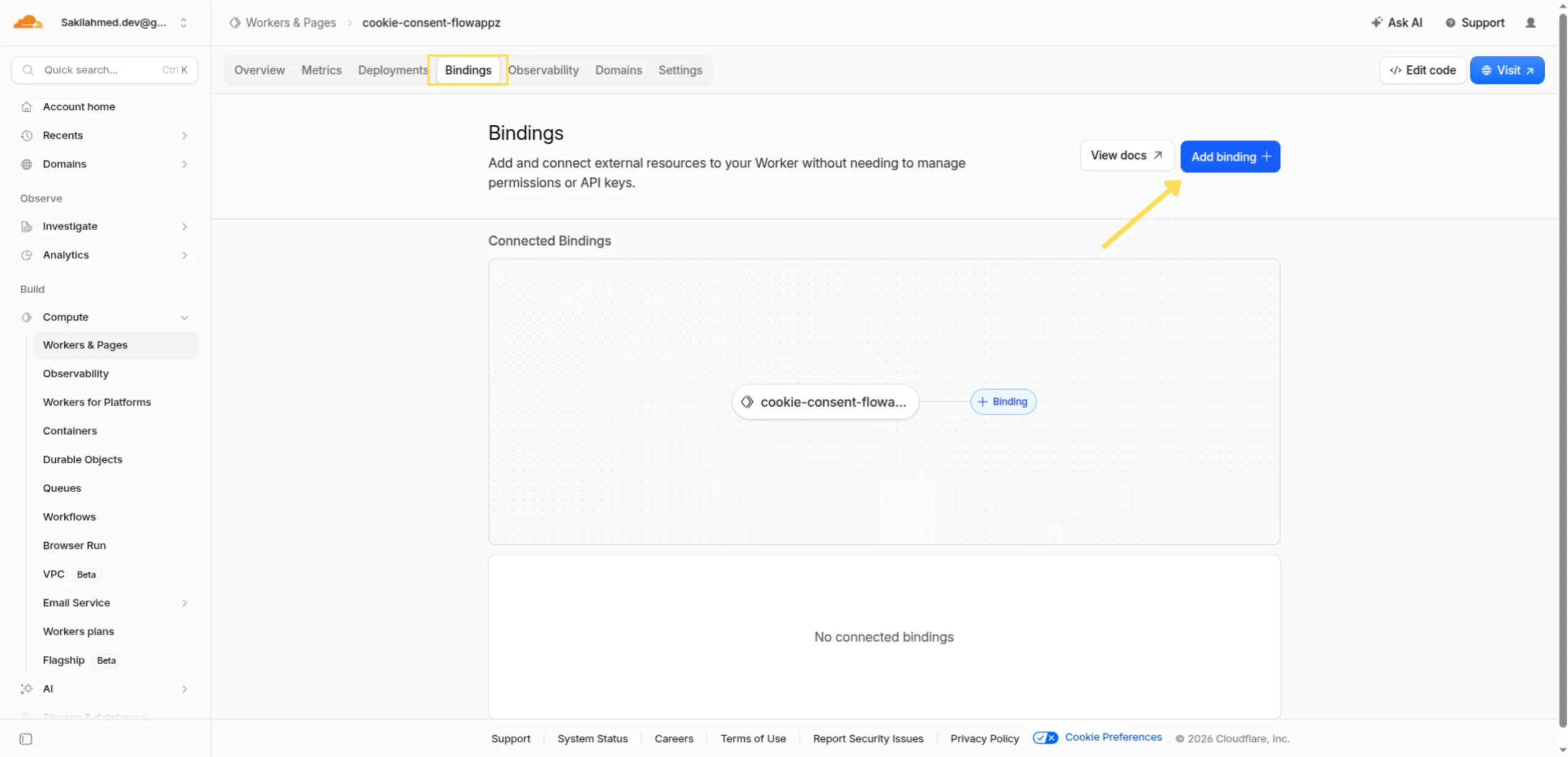This screenshot has height=757, width=1568.
Task: Click the Ask AI sparkle icon
Action: (1376, 23)
